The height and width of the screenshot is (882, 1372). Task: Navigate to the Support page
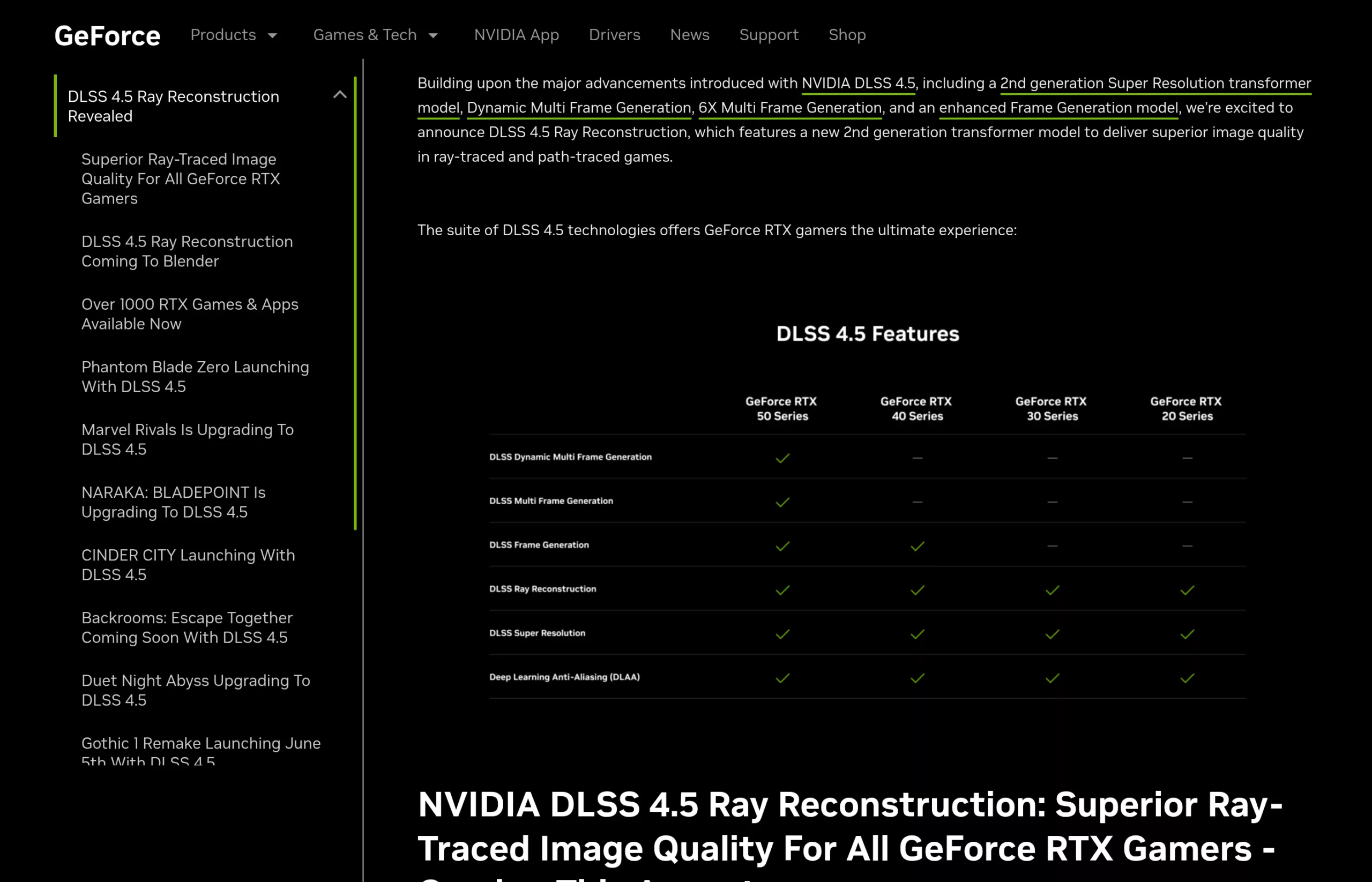[x=769, y=35]
